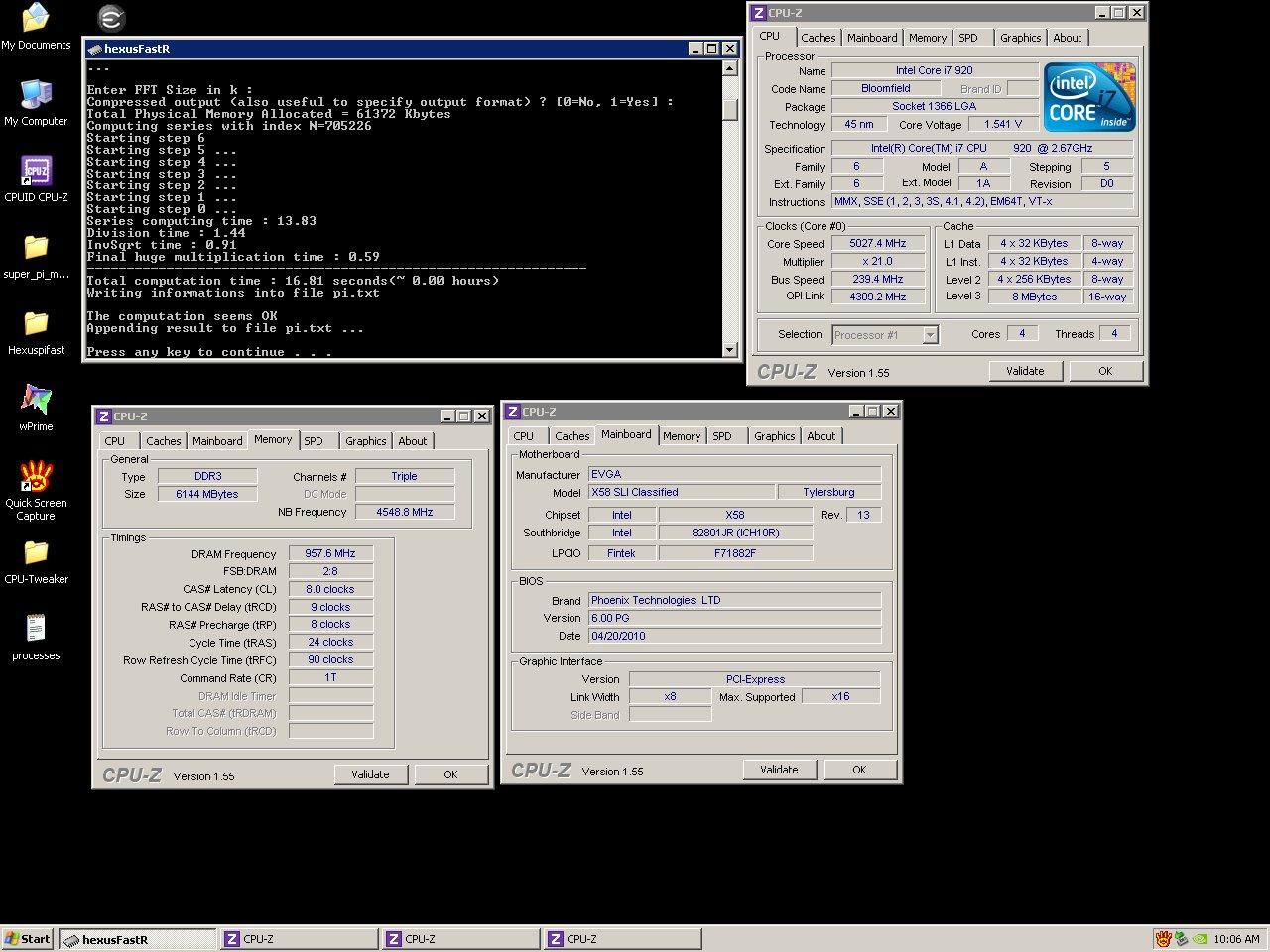Click the NB Frequency value 4548.8 MHz

405,513
